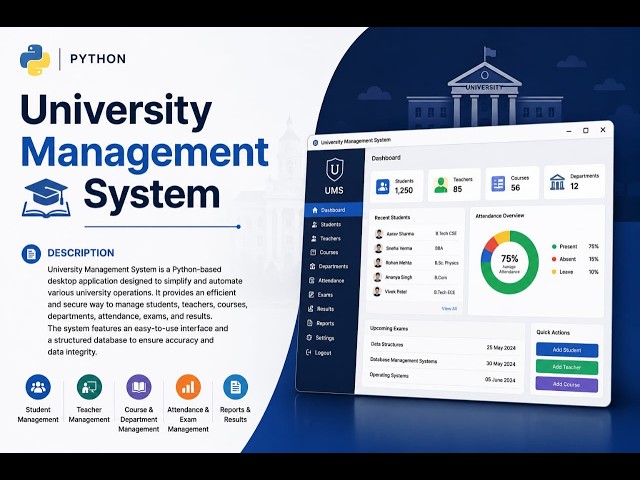Click Rohan Mehta's avatar
Screen dimensions: 640x480
pyautogui.click(x=378, y=262)
